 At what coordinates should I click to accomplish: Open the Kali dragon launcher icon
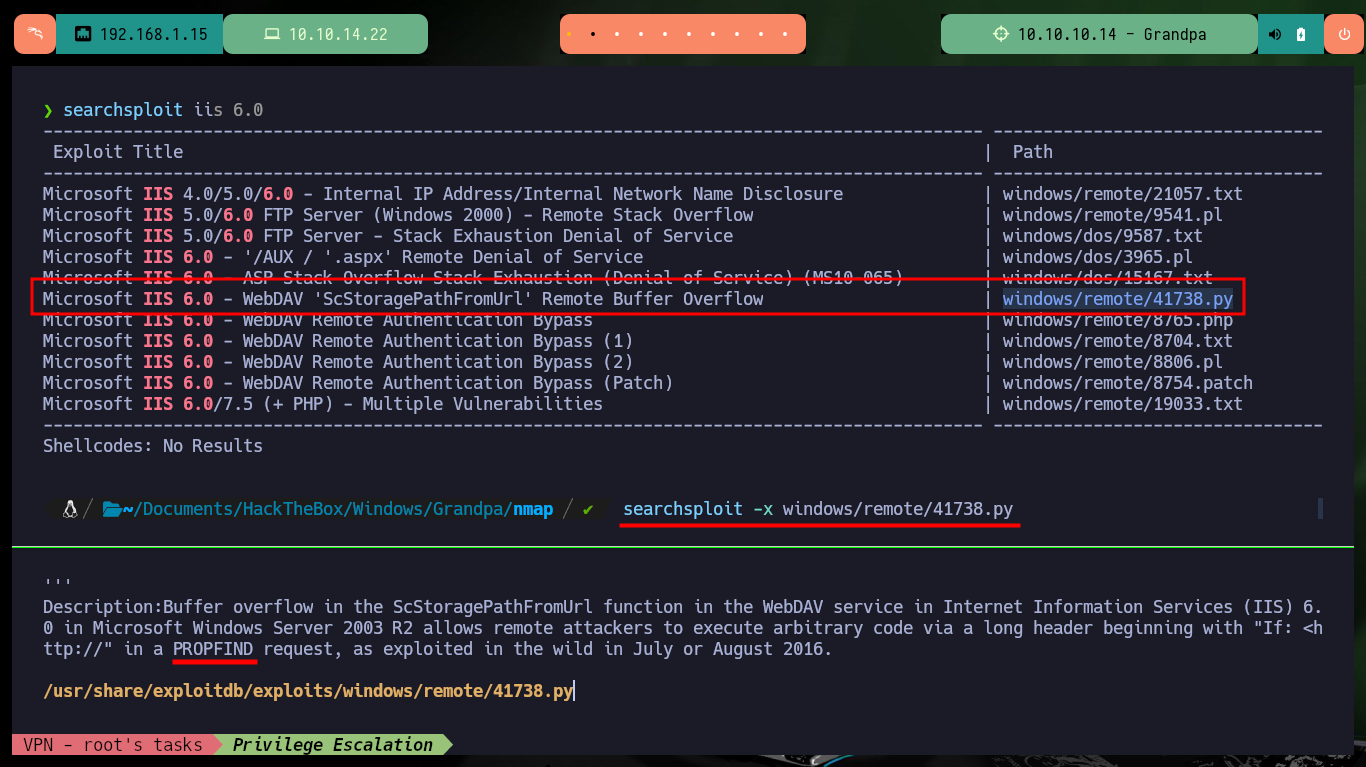tap(35, 34)
